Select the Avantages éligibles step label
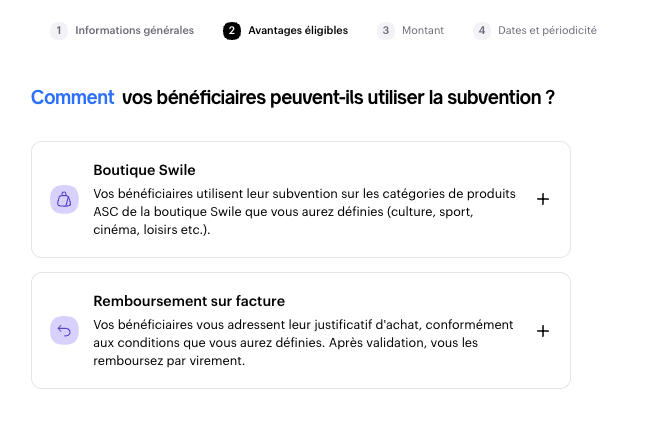 (x=298, y=30)
